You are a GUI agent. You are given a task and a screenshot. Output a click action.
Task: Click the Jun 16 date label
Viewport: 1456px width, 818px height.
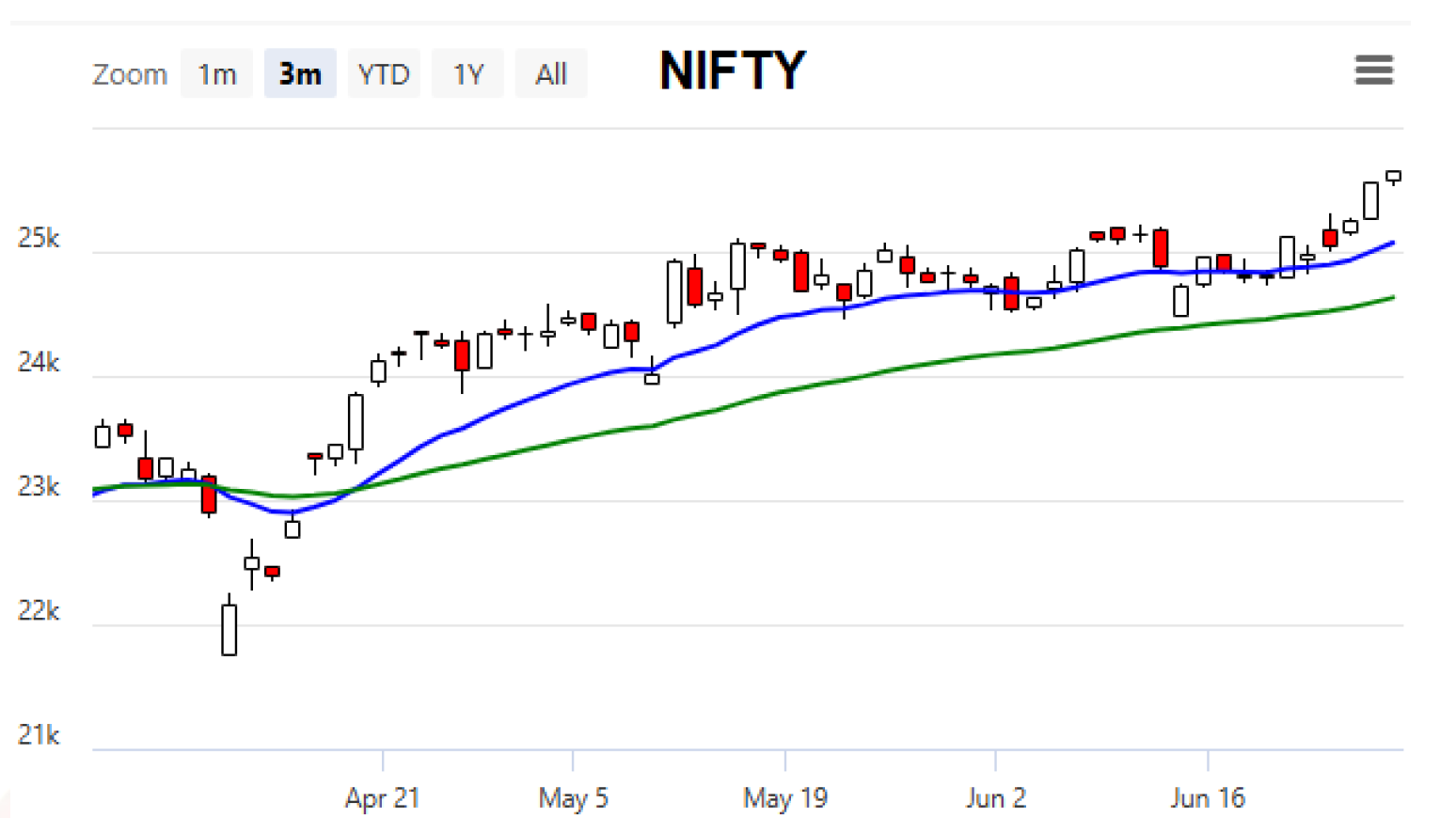tap(1207, 798)
